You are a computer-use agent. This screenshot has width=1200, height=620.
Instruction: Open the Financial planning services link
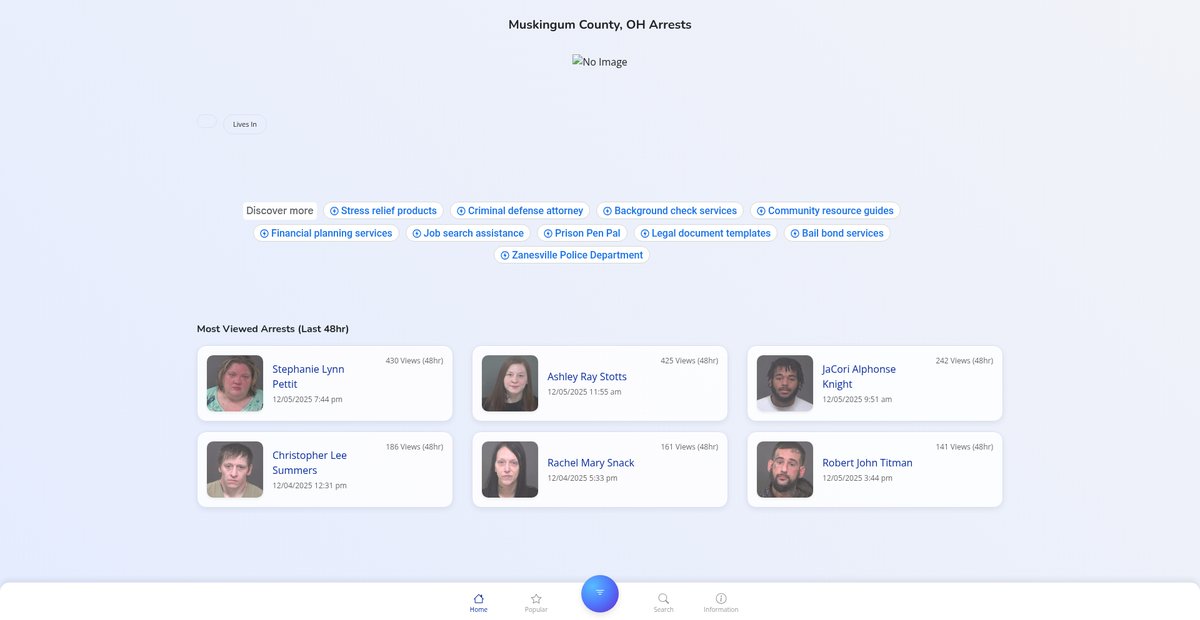326,233
